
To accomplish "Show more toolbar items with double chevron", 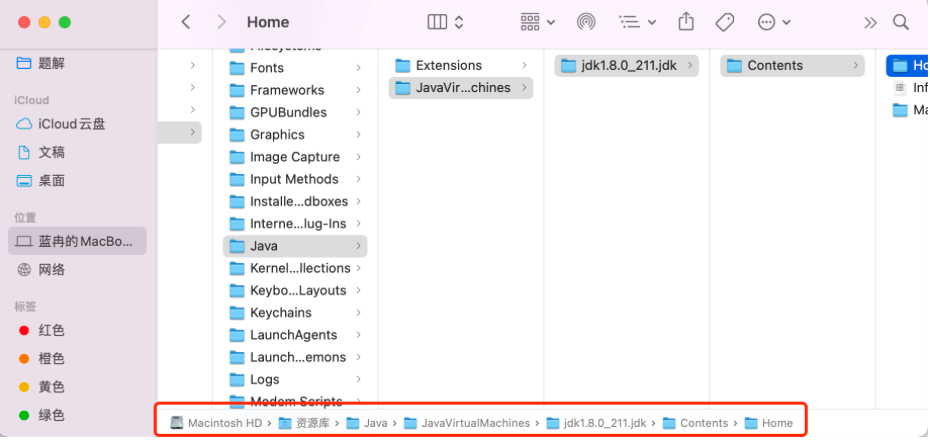I will tap(870, 23).
